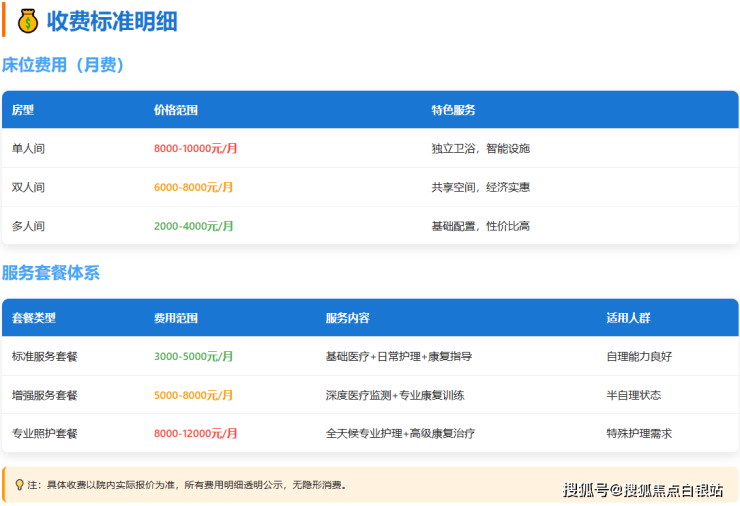Select the 床位费用（月费）section heading
The width and height of the screenshot is (740, 506).
point(63,65)
